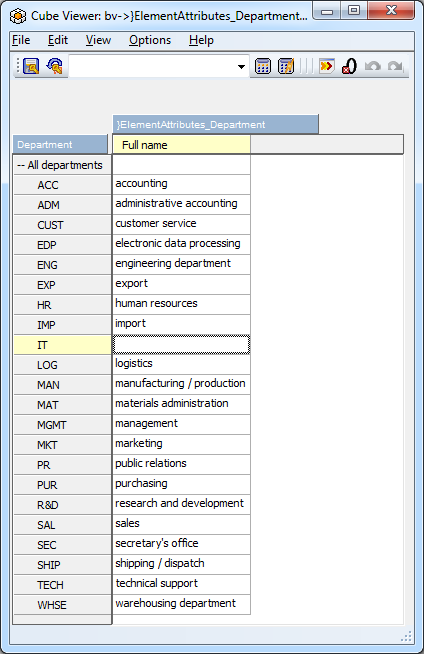This screenshot has height=654, width=424.
Task: Click the Automatic Recalculate icon
Action: point(286,66)
